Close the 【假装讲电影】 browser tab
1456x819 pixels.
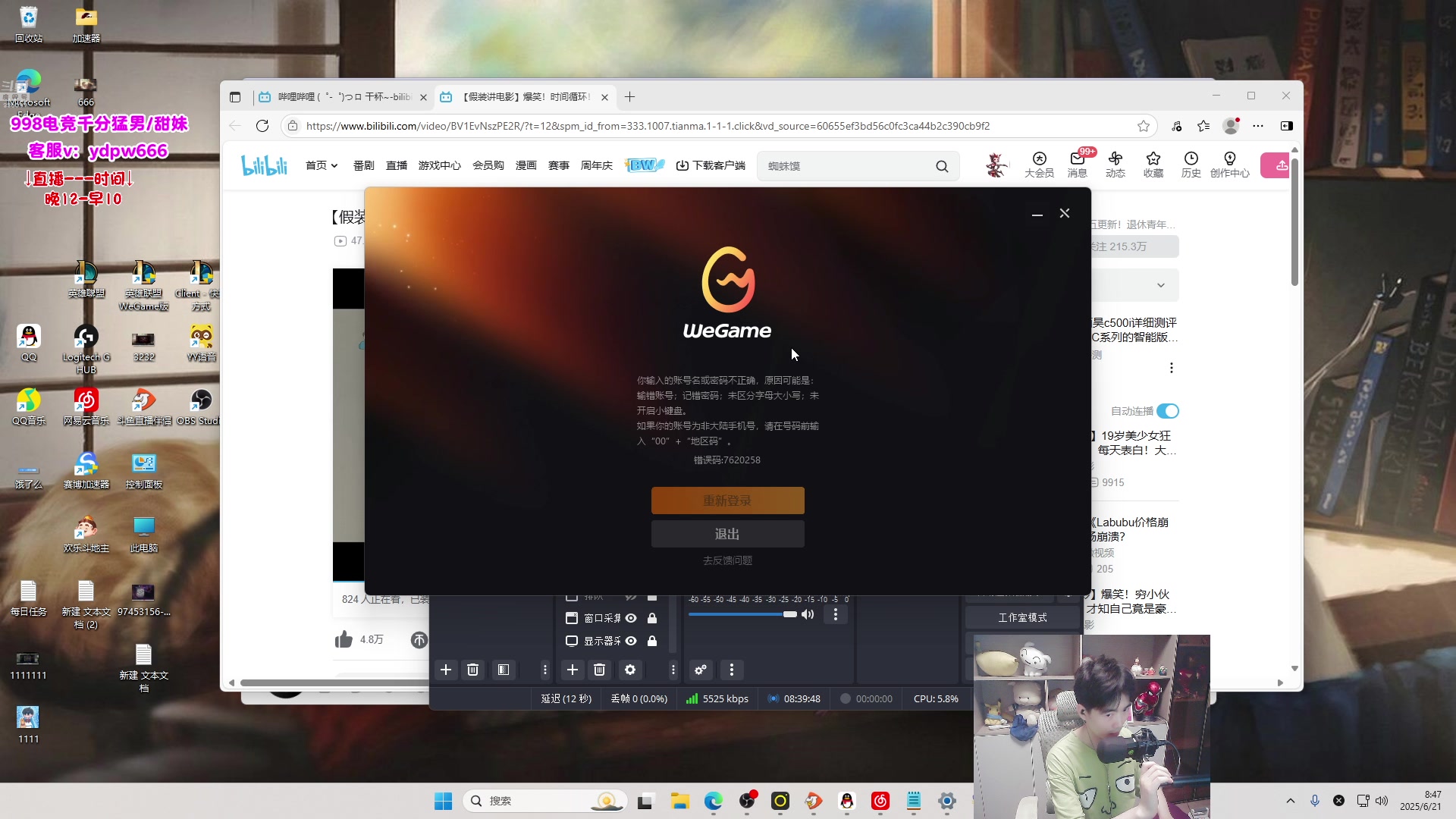604,97
